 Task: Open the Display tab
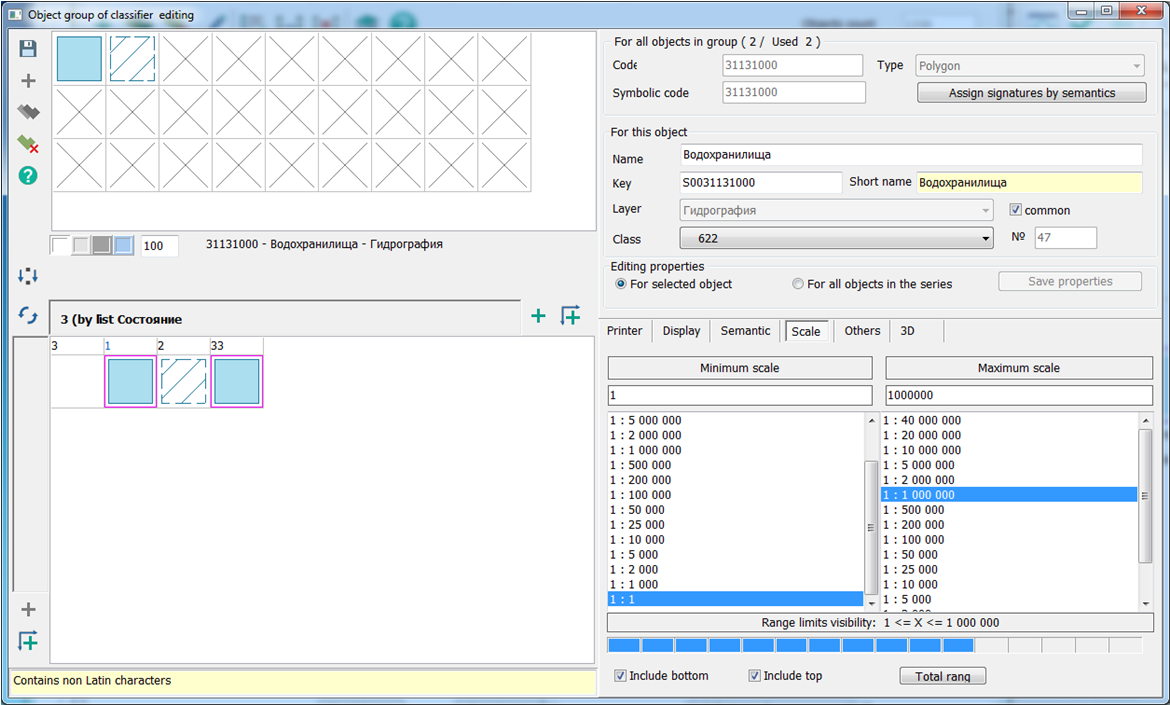(681, 331)
